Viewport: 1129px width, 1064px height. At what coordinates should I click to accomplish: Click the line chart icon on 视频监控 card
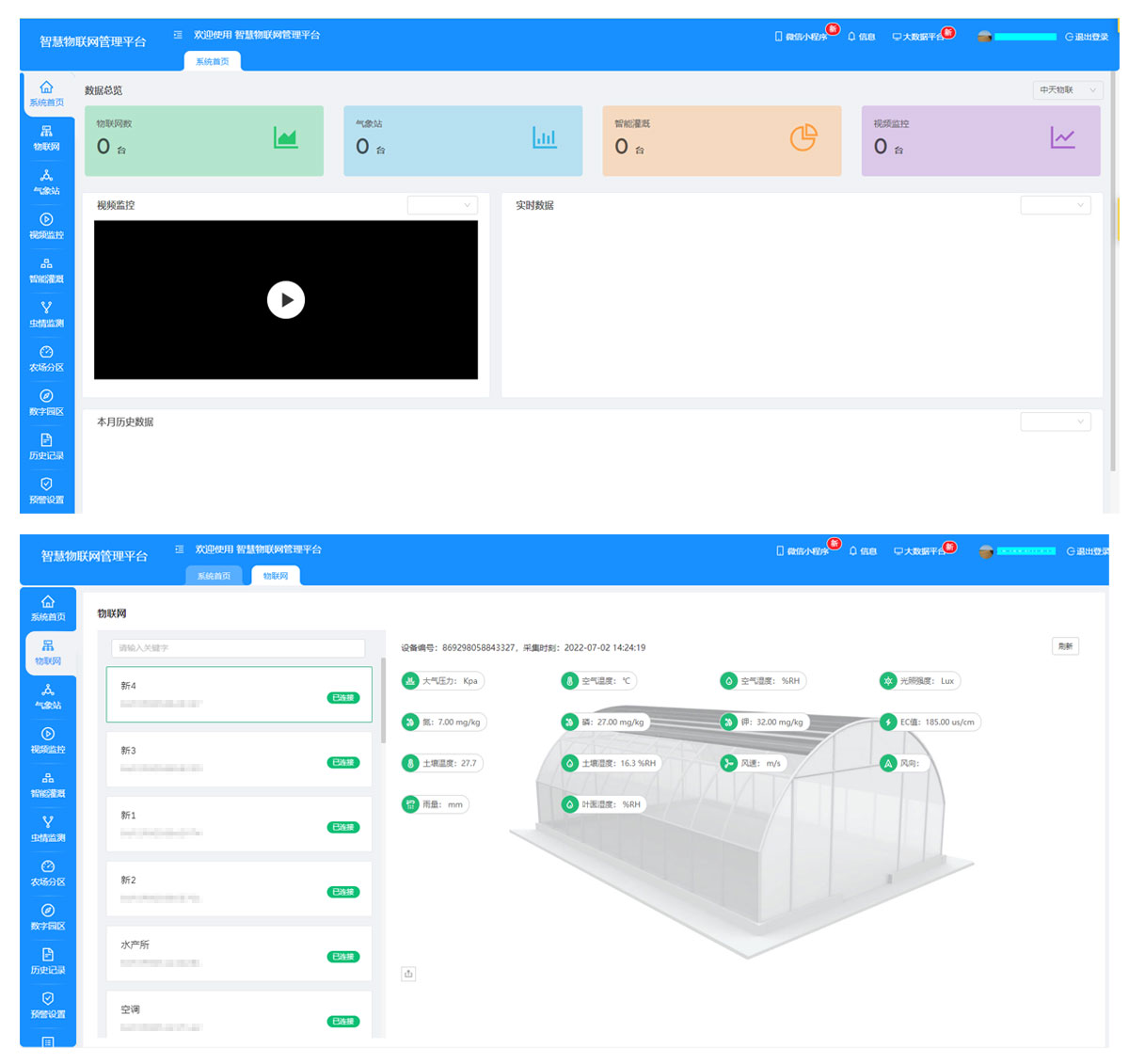(1062, 138)
